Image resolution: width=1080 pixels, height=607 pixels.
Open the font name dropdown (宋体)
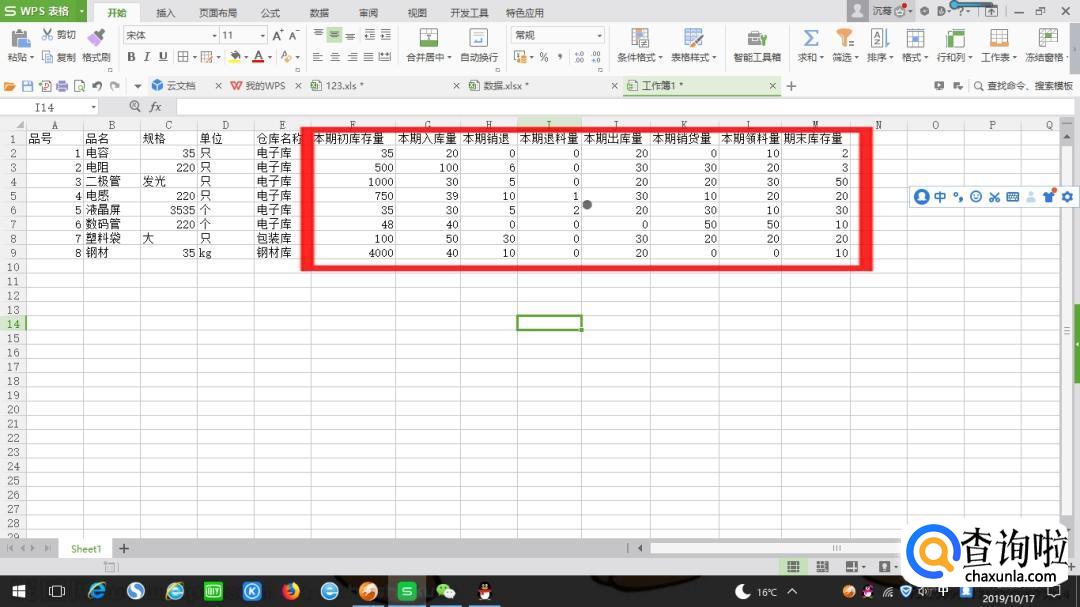pos(214,35)
